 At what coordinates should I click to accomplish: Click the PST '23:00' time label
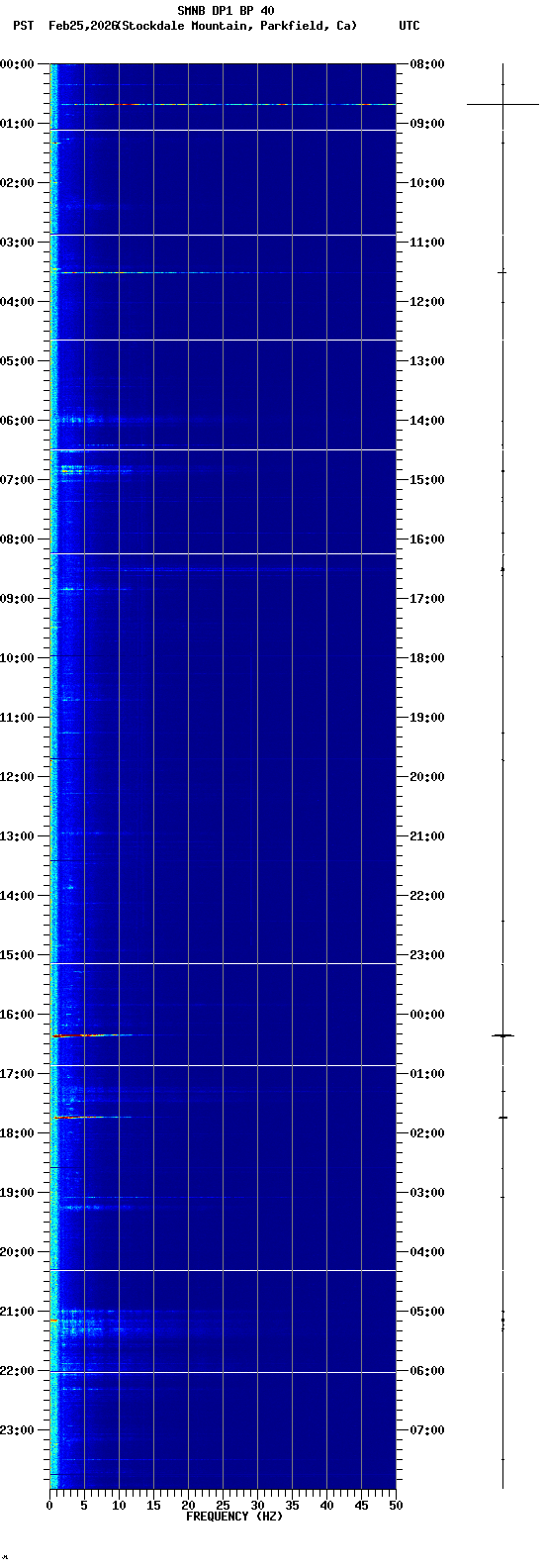click(x=17, y=1430)
